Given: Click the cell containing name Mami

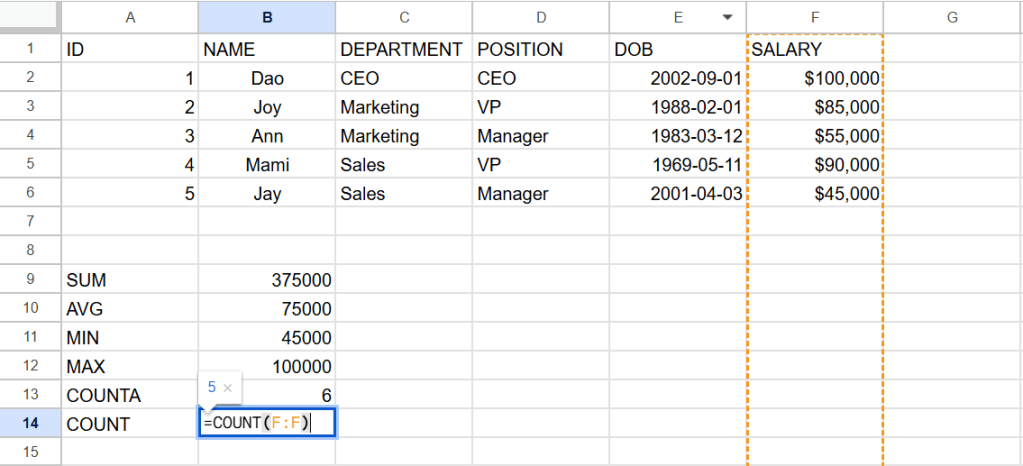Looking at the screenshot, I should click(266, 165).
